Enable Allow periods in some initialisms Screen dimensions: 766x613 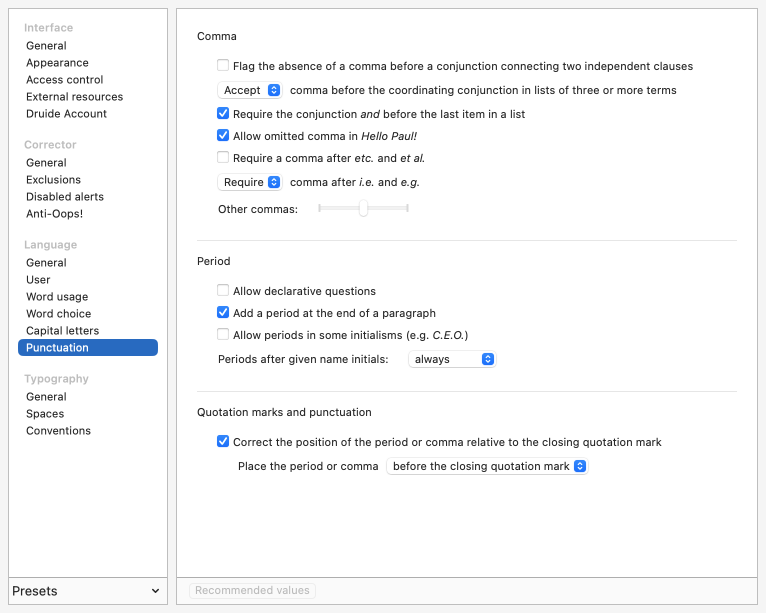click(223, 334)
